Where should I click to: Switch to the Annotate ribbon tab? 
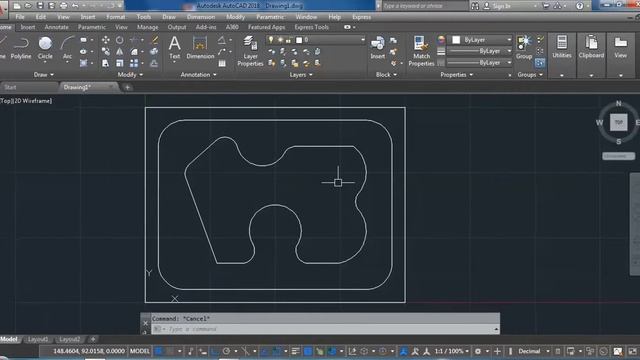[56, 27]
